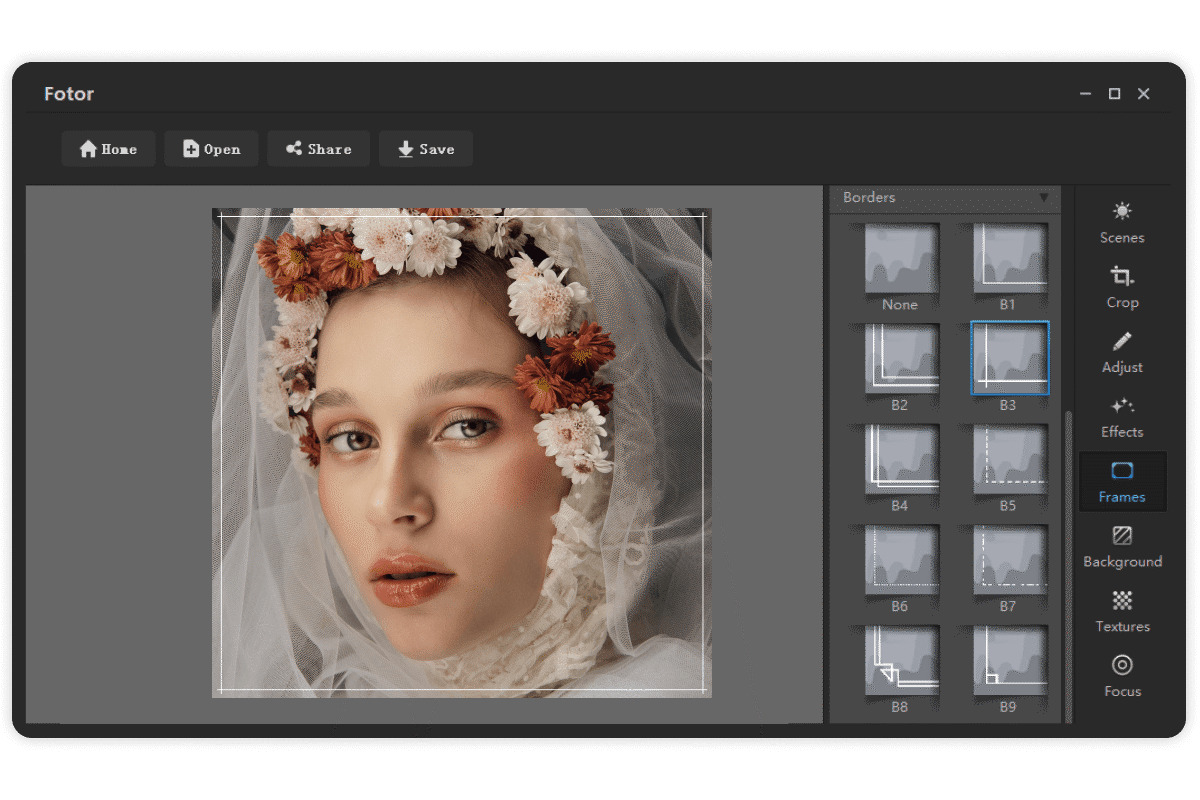Choose the B8 folded-corner border
Viewport: 1200px width, 800px height.
click(x=900, y=669)
